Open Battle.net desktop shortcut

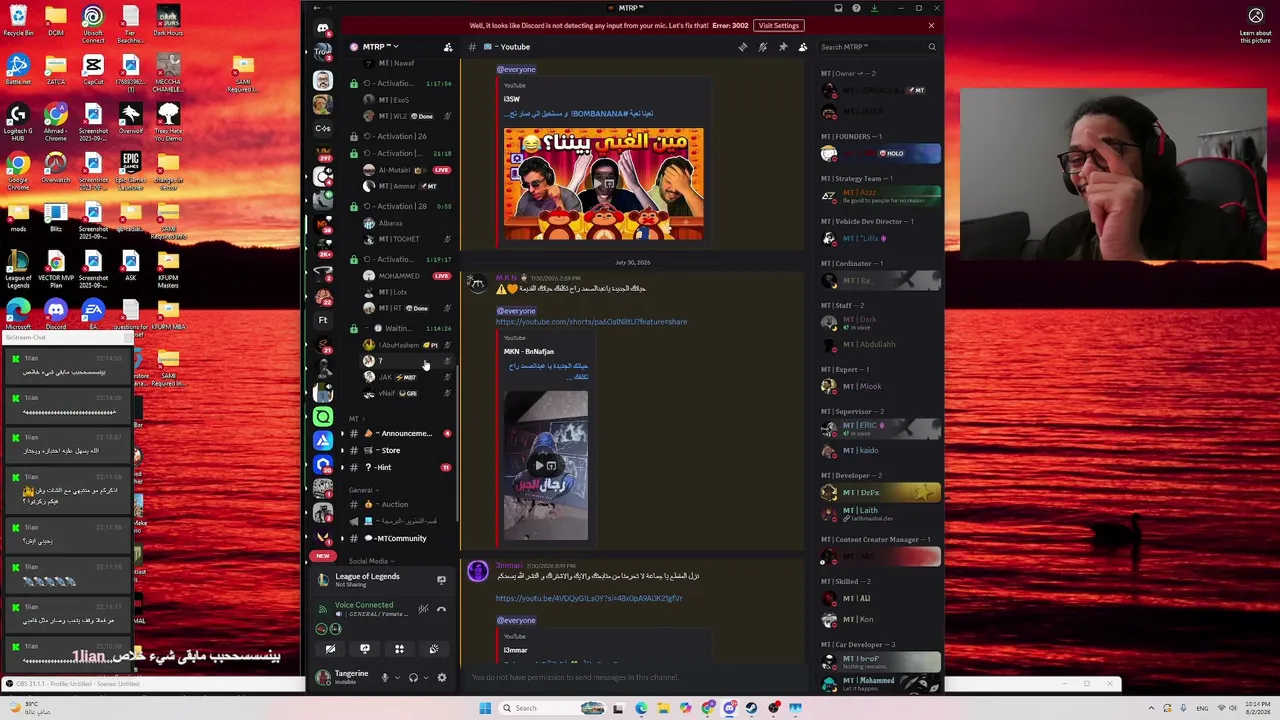18,70
